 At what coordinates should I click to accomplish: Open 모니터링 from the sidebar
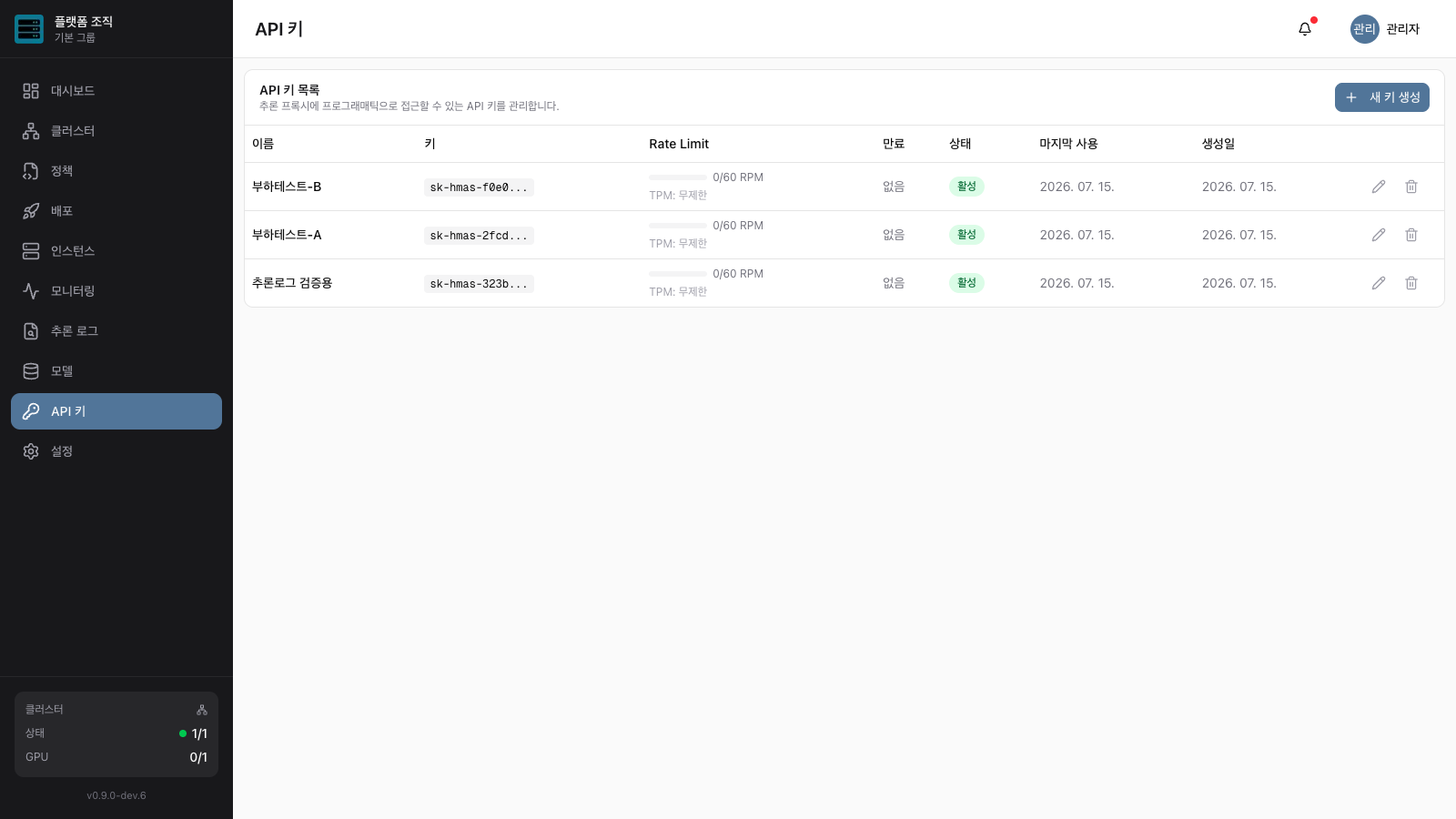(116, 291)
